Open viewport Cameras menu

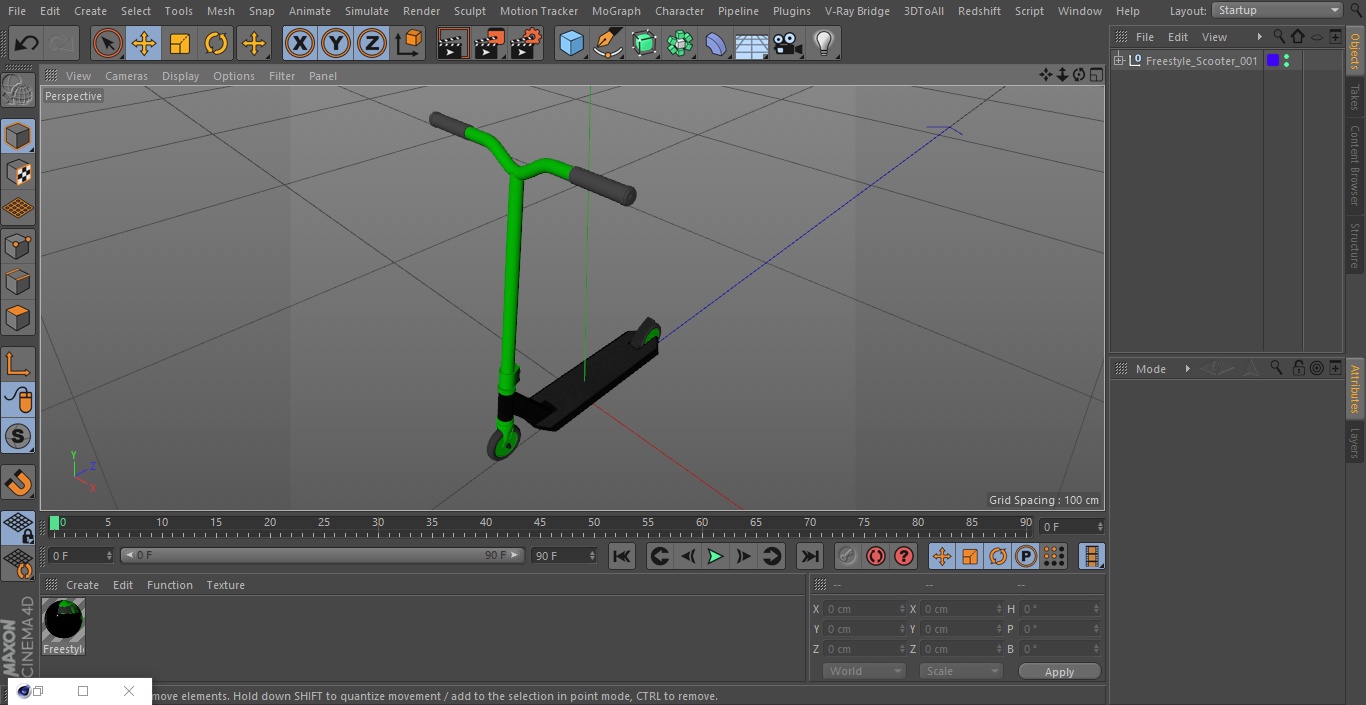[126, 76]
